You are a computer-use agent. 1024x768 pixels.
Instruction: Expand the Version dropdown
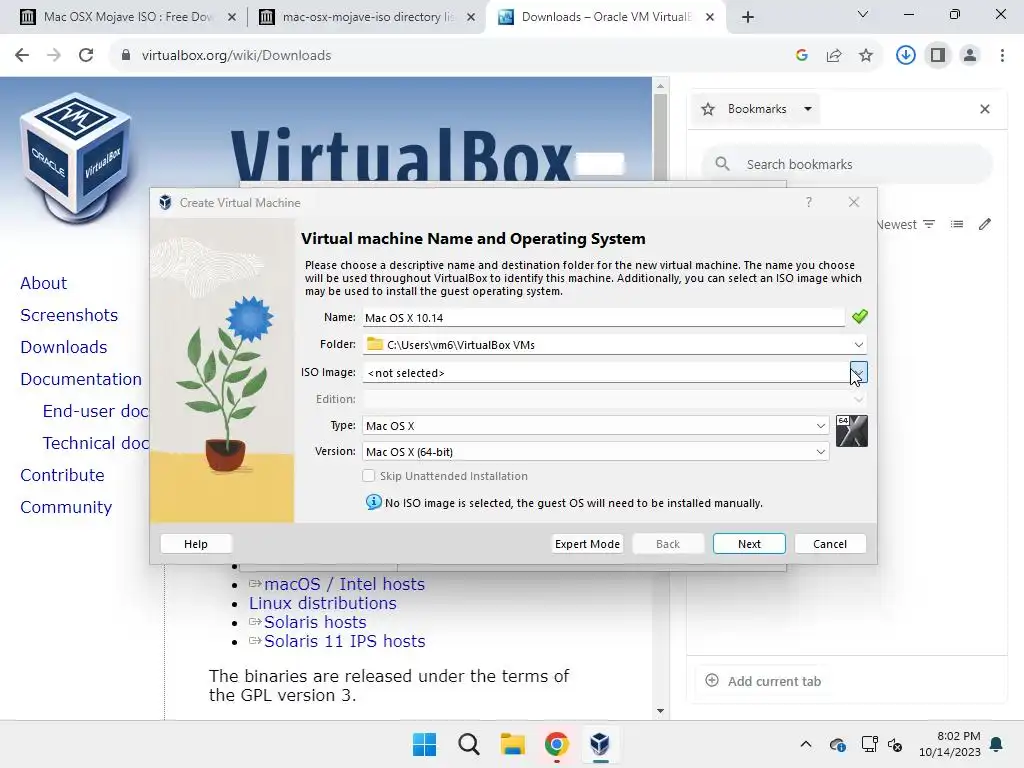[x=821, y=452]
